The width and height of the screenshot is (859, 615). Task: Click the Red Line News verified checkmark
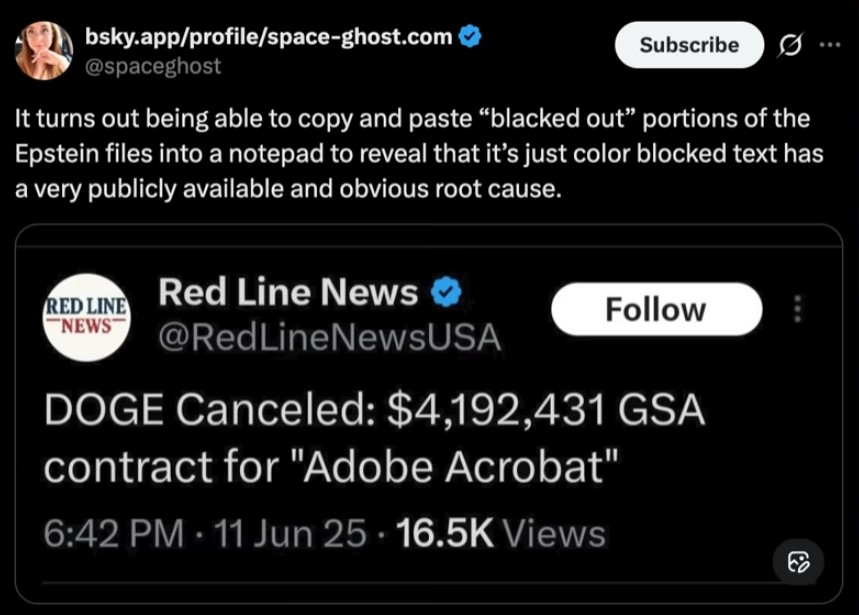tap(445, 292)
